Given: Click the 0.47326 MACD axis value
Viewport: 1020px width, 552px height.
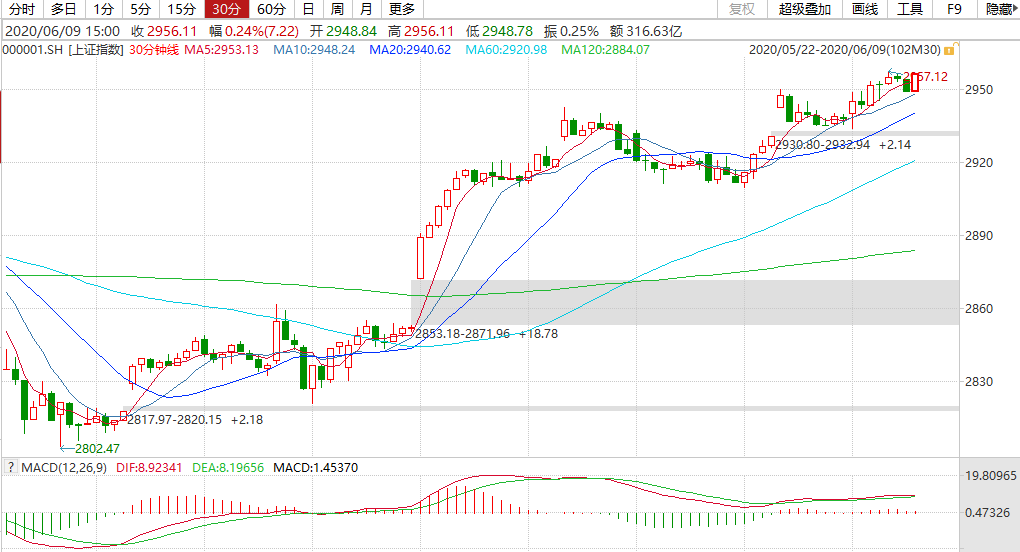Looking at the screenshot, I should click(987, 512).
